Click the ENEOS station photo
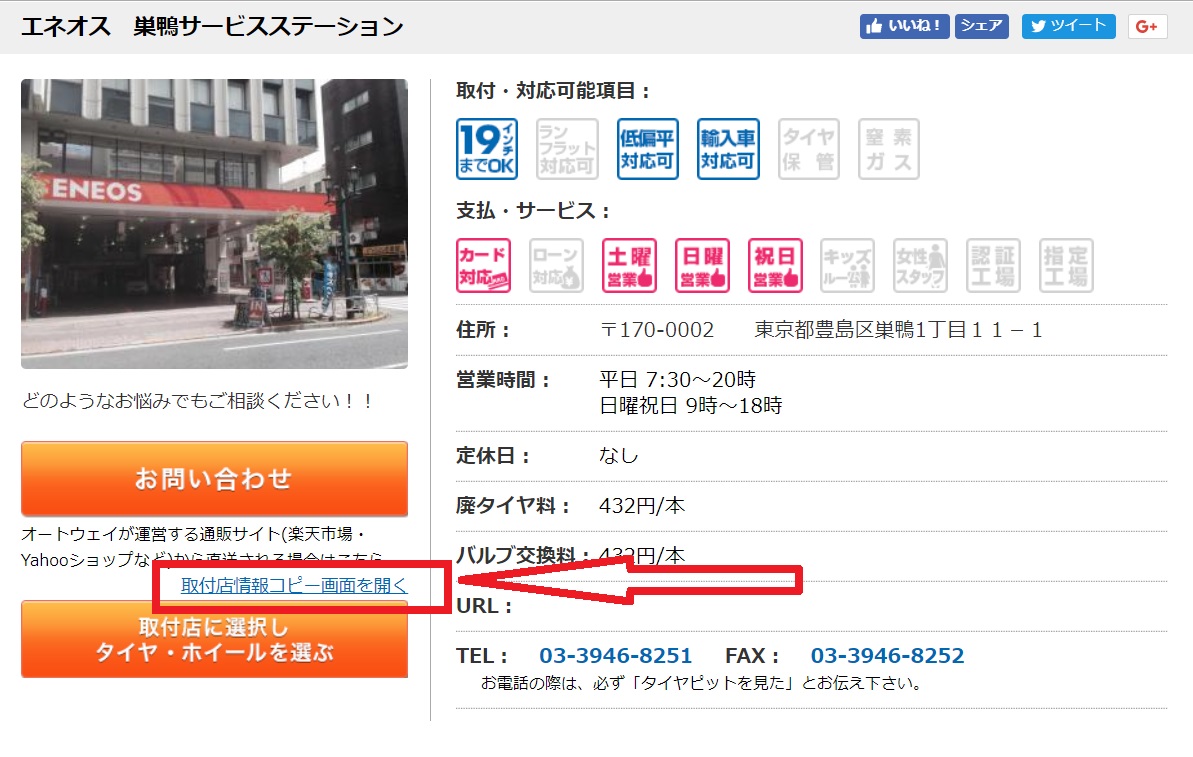Viewport: 1193px width, 757px height. [x=215, y=224]
